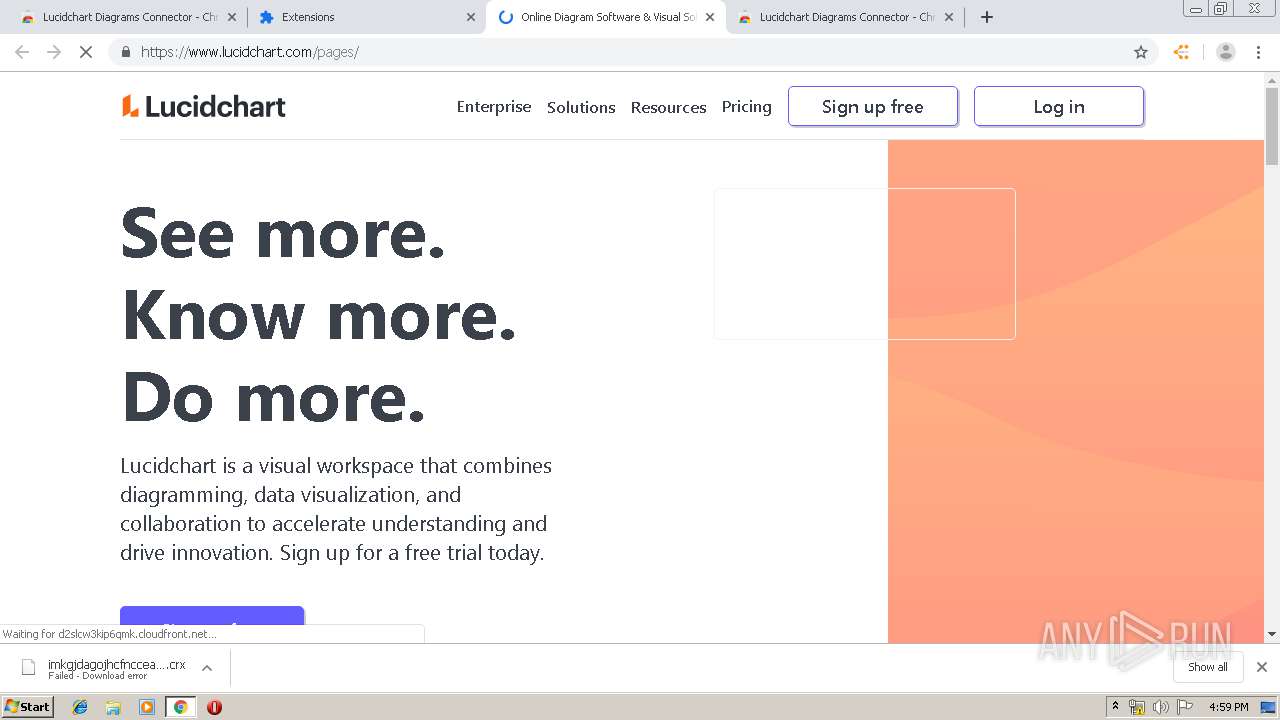This screenshot has height=720, width=1280.
Task: Click the address bar URL
Action: (250, 52)
